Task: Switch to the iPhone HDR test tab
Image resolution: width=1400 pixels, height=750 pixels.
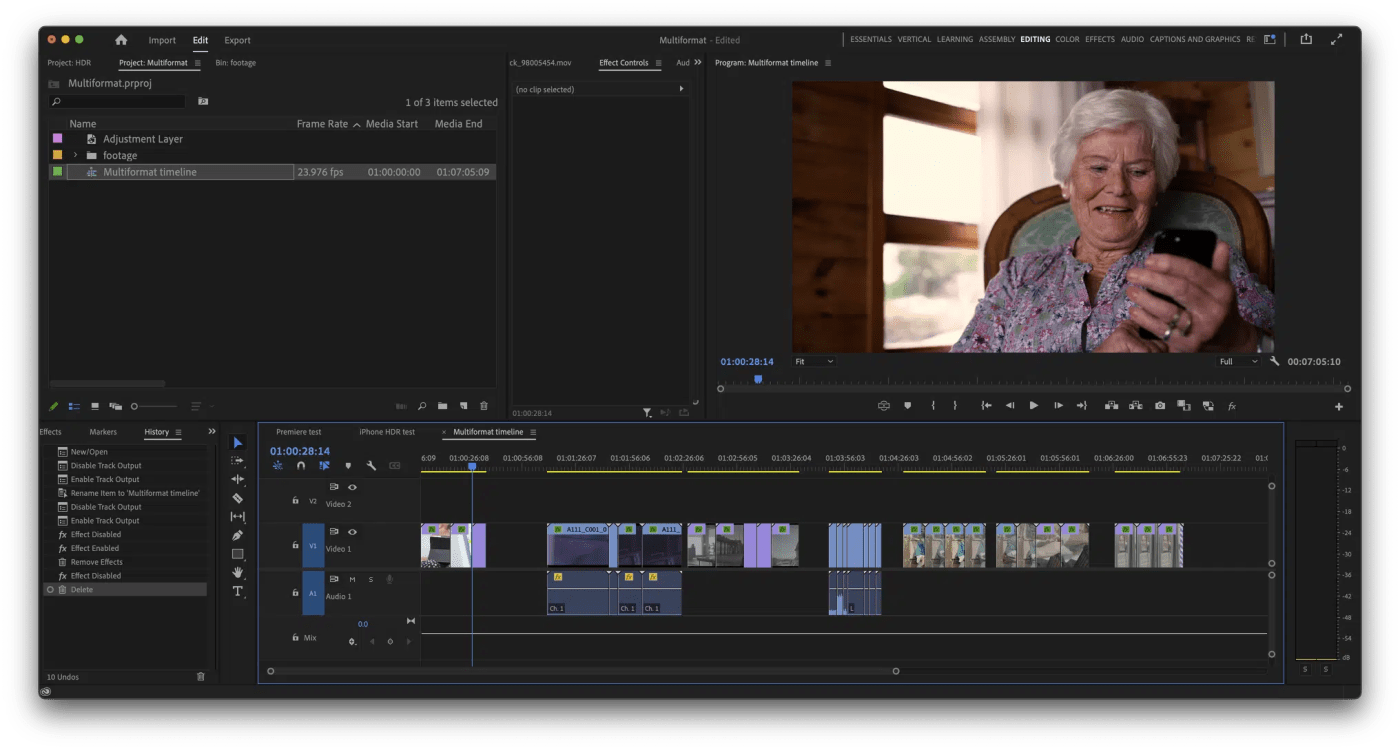Action: coord(387,432)
